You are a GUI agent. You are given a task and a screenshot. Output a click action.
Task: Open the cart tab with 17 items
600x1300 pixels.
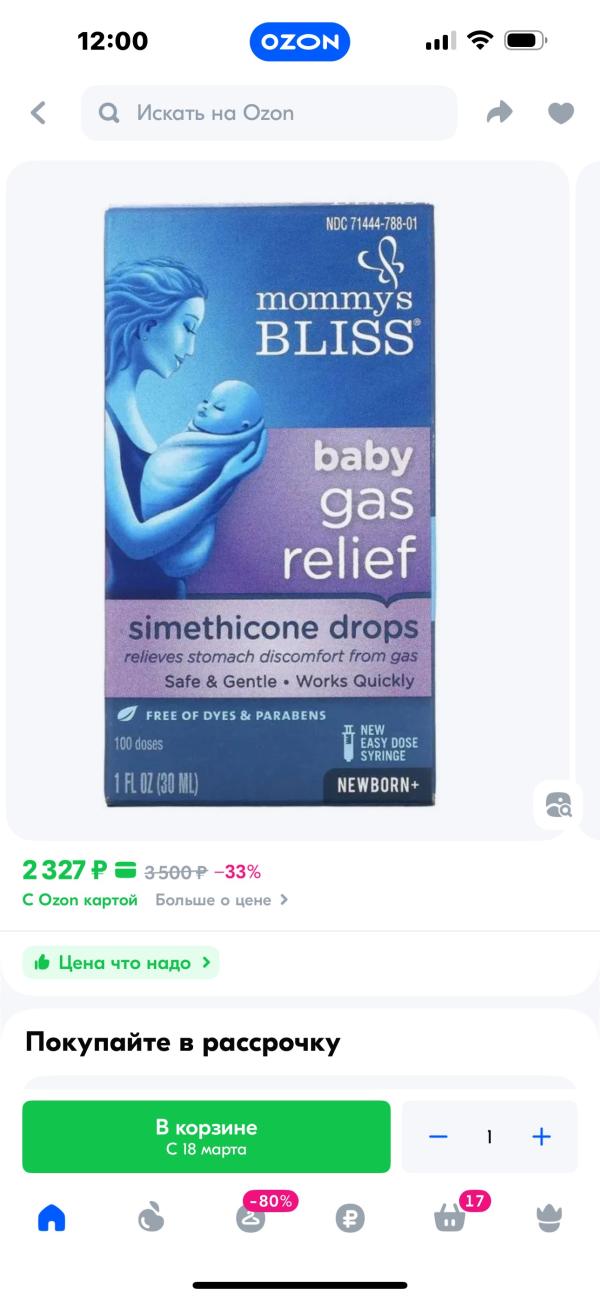[x=450, y=1217]
